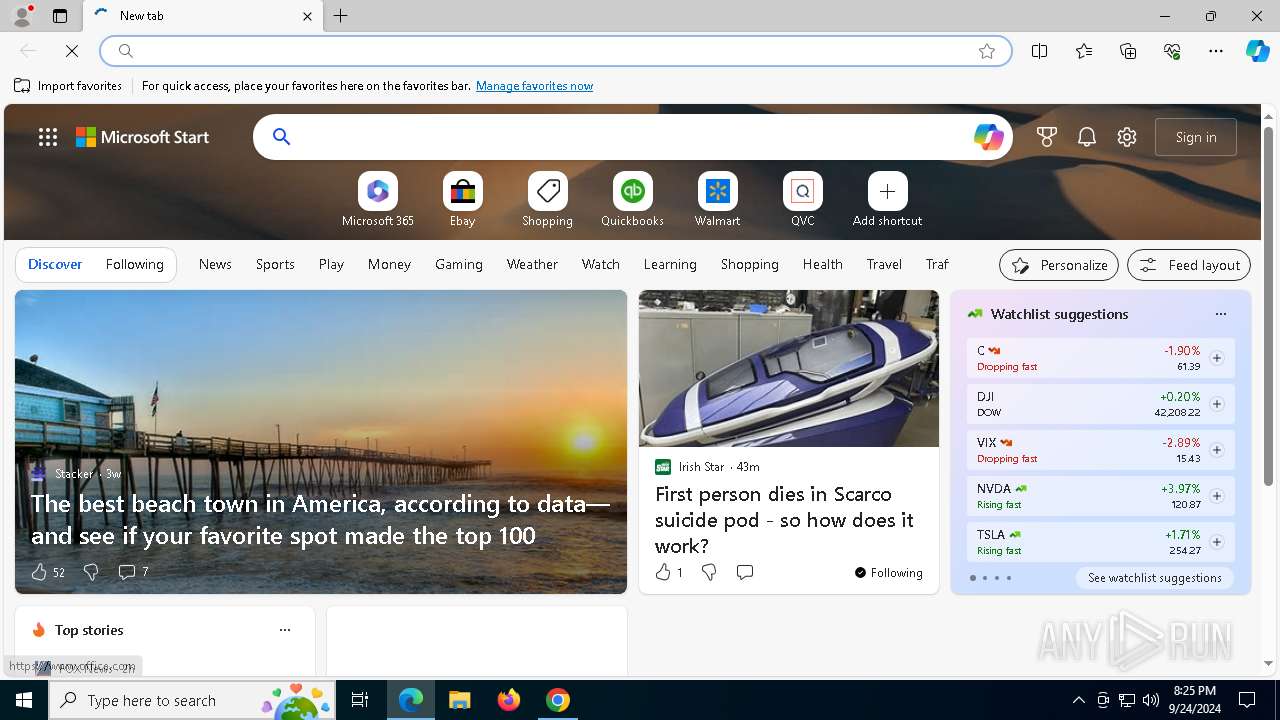
Task: Add this page to favorites star
Action: [x=987, y=51]
